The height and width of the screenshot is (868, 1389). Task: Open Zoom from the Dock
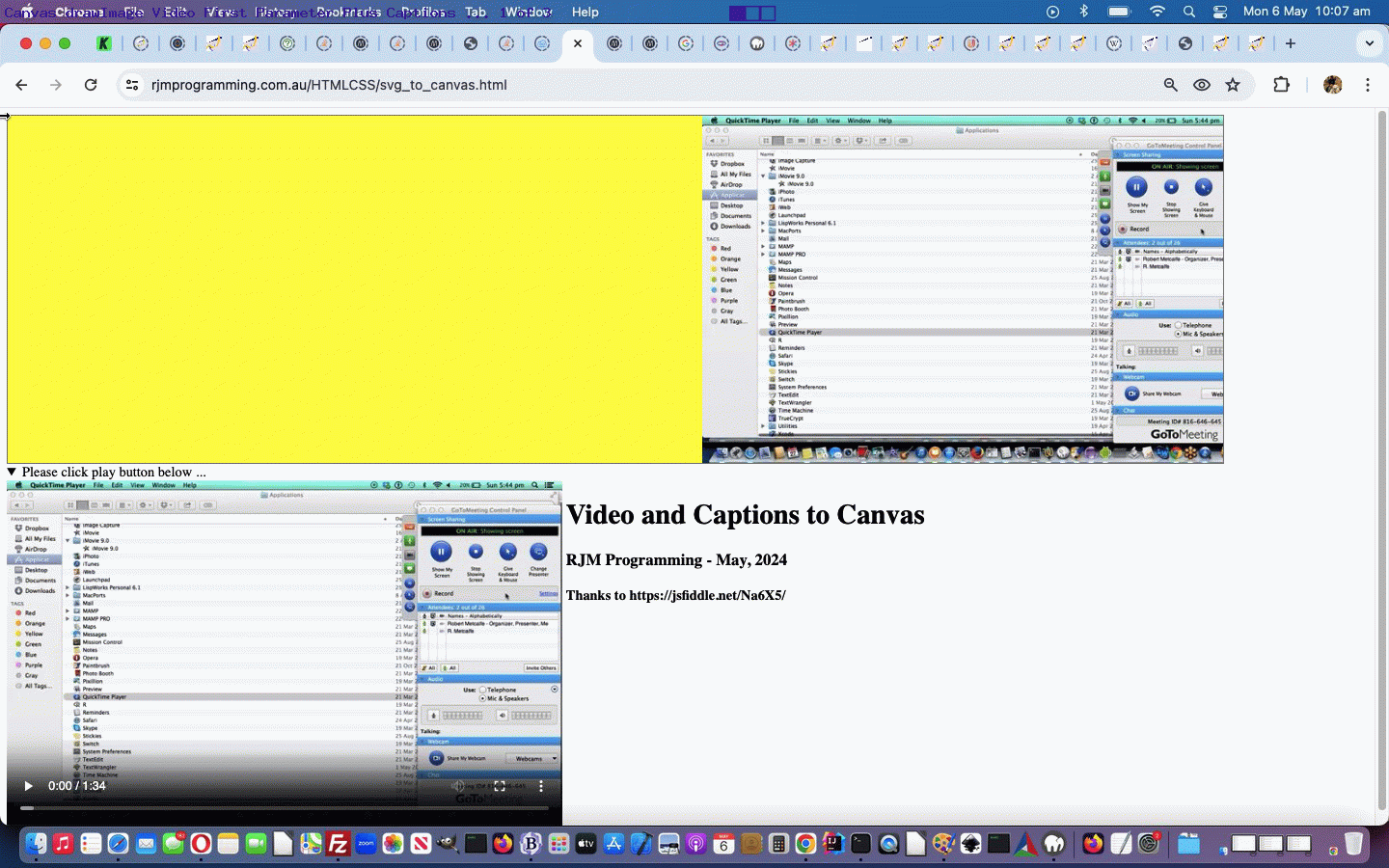tap(366, 844)
